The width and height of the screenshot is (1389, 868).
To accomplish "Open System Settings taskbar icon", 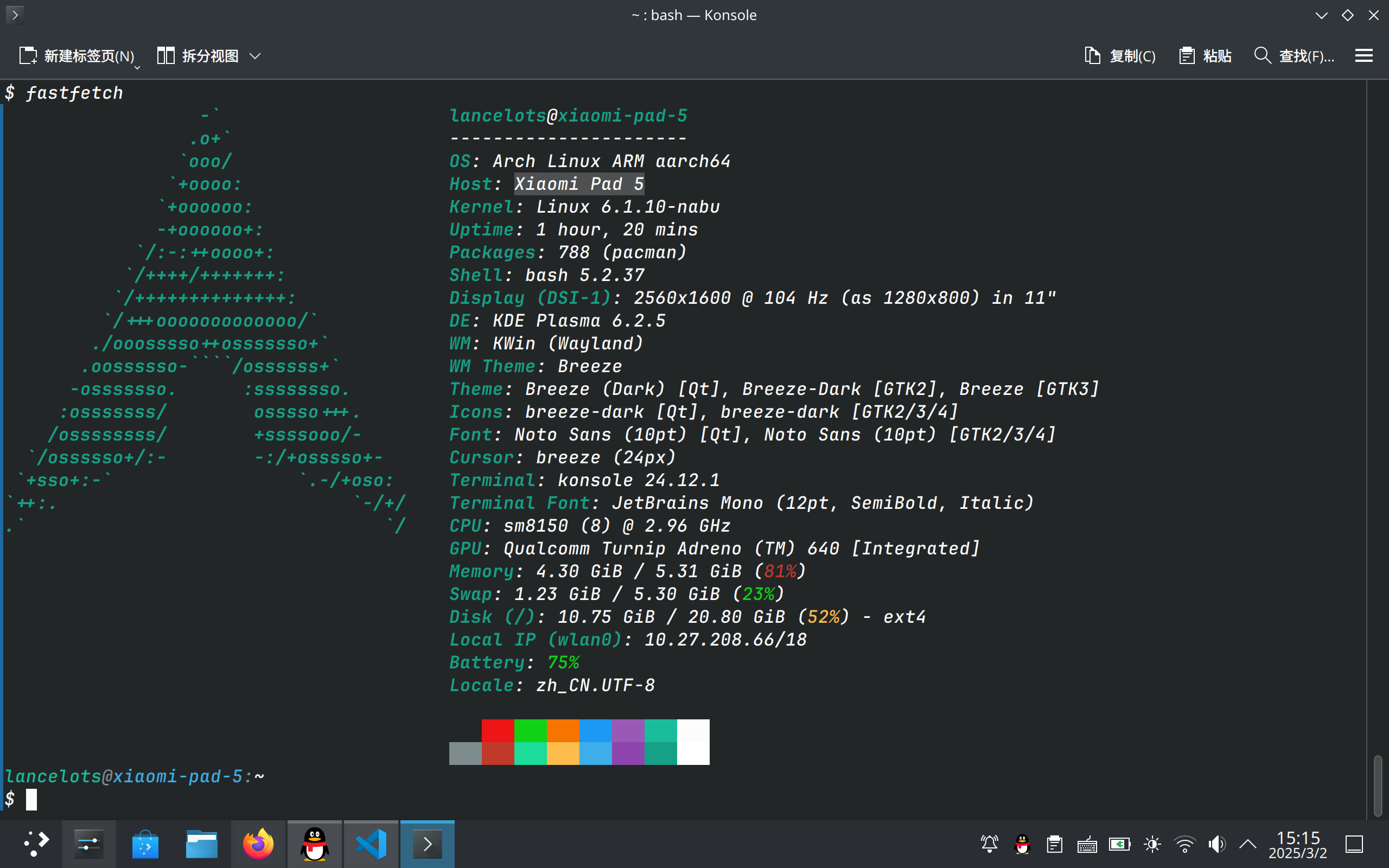I will (89, 844).
